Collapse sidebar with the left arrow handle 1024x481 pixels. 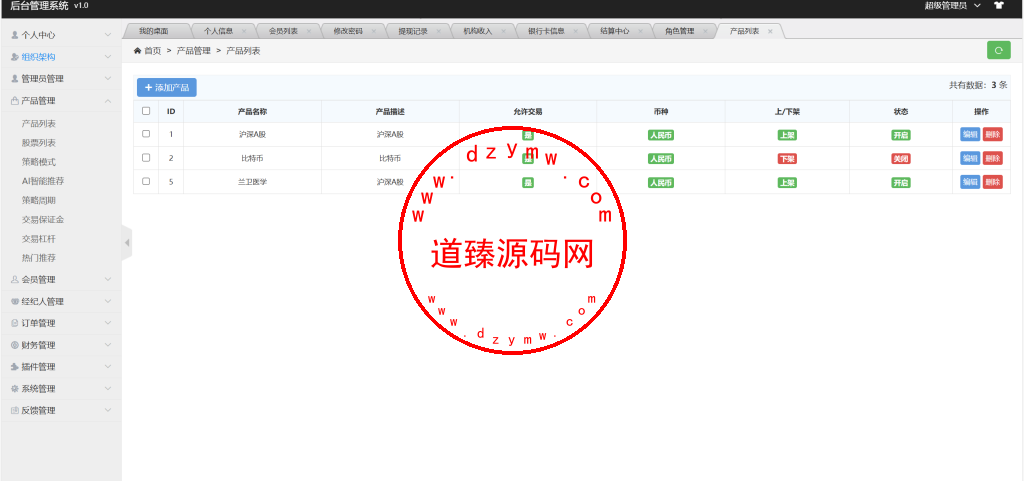click(x=127, y=243)
